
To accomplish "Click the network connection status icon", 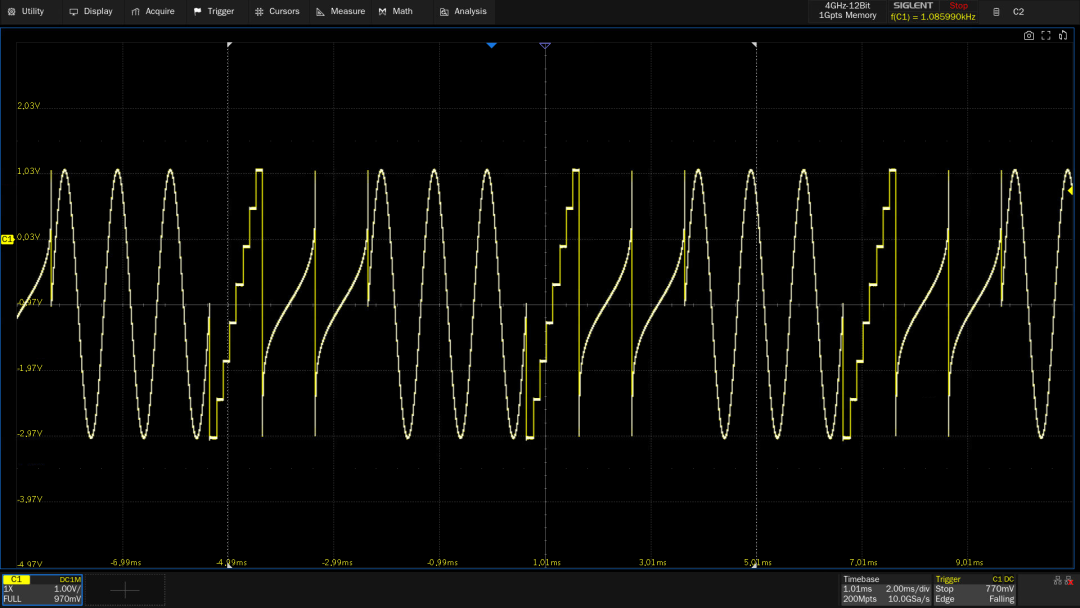I will 1057,581.
